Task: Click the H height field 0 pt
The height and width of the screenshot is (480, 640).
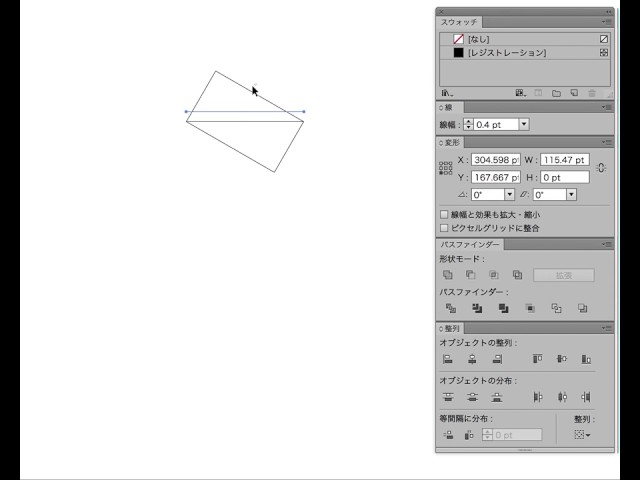Action: tap(565, 178)
